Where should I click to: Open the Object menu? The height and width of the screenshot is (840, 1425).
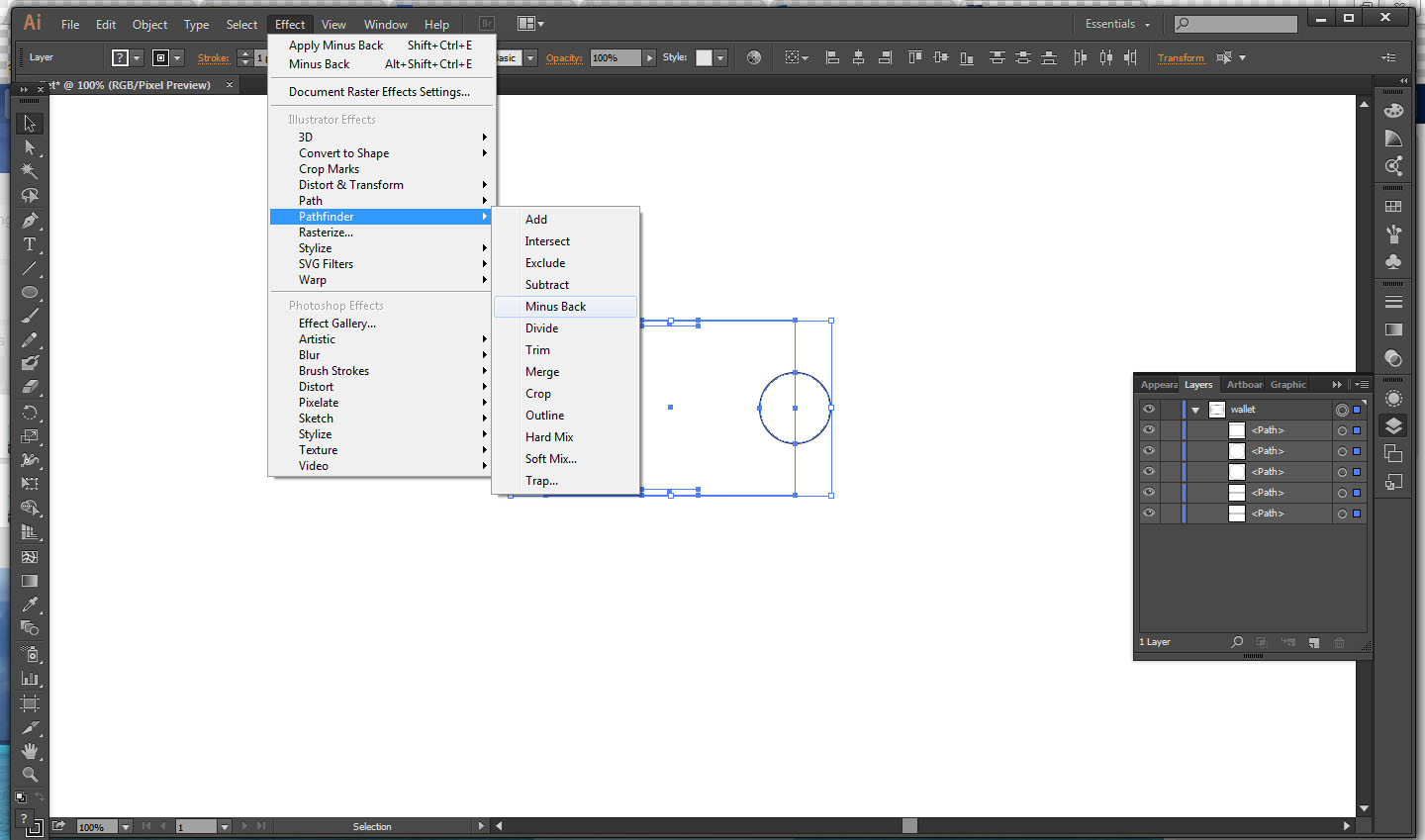pos(150,24)
